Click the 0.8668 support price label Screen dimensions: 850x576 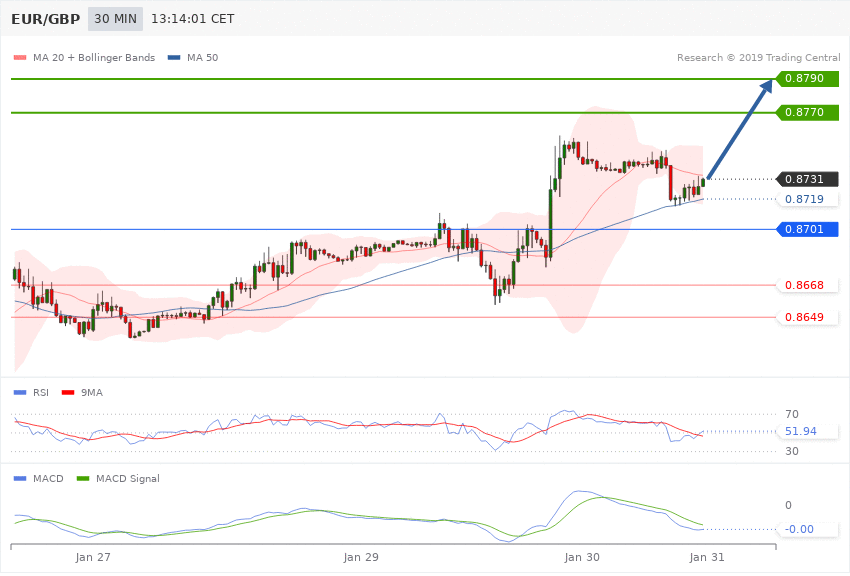[808, 285]
